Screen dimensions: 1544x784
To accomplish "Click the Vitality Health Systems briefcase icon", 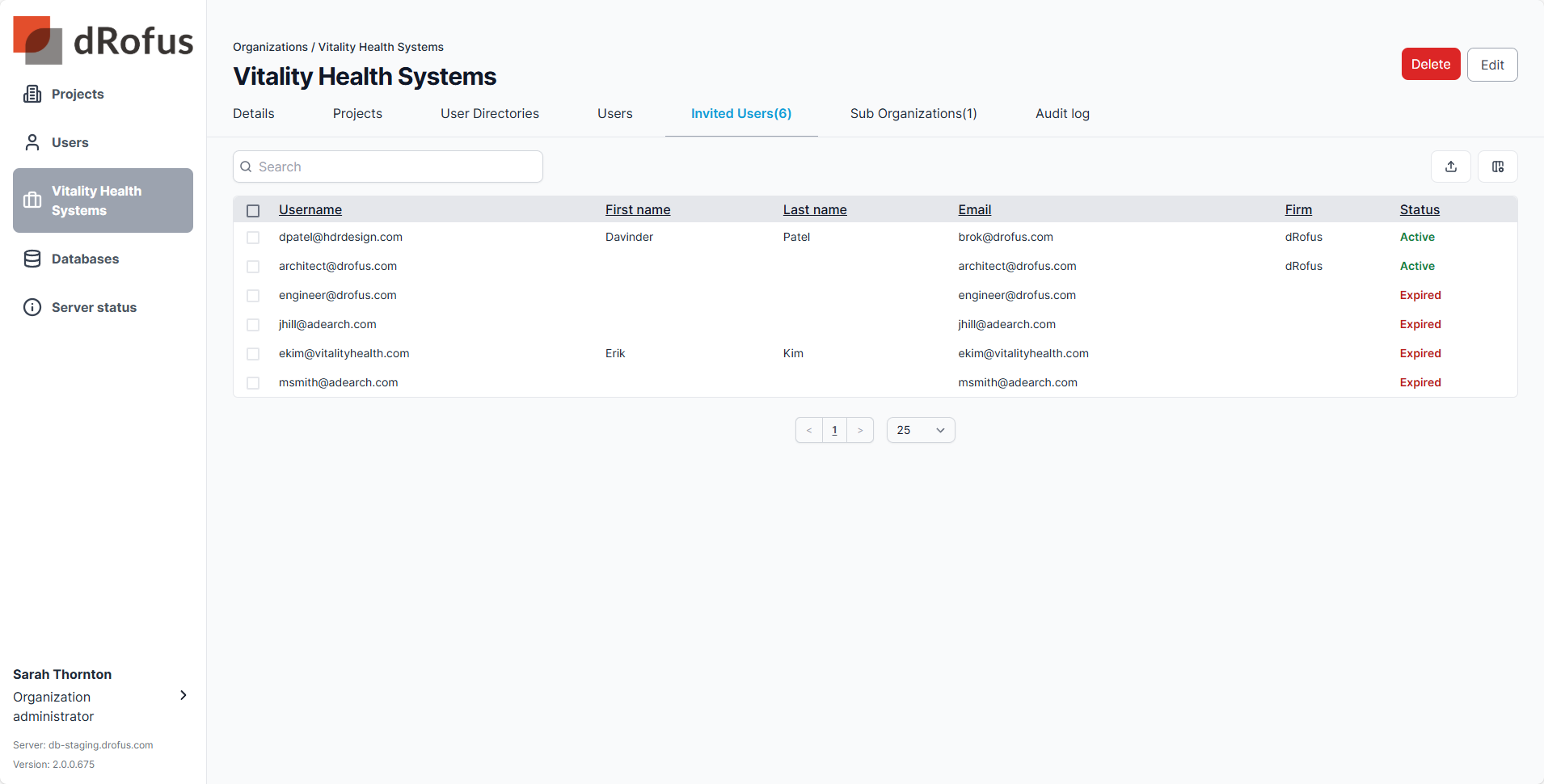I will (32, 200).
